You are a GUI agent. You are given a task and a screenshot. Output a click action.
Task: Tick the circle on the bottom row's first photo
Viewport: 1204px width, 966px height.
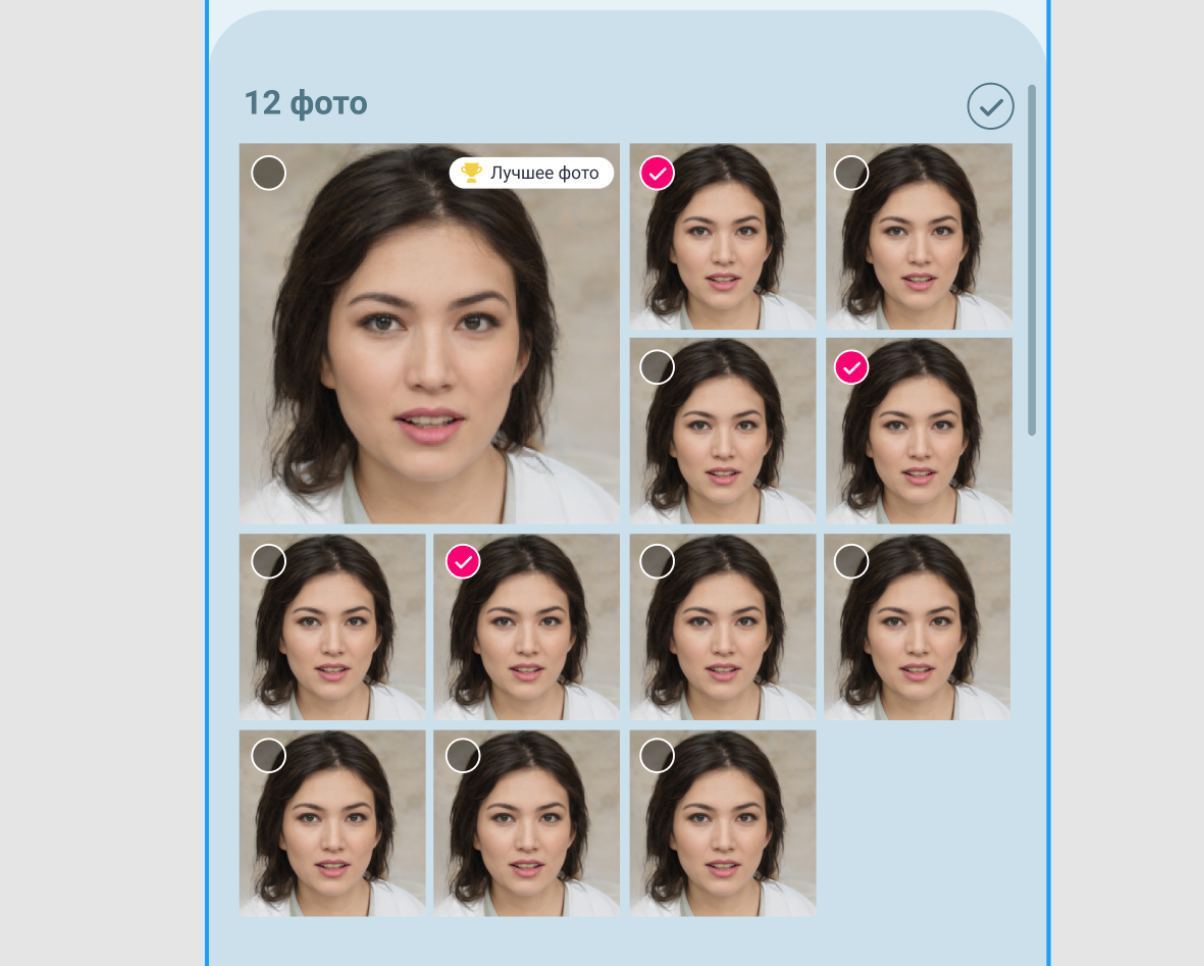(x=268, y=755)
